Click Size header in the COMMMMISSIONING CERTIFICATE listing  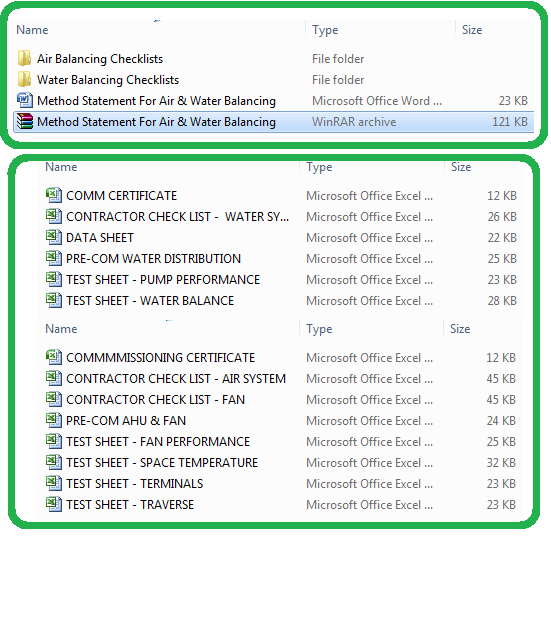pos(460,329)
